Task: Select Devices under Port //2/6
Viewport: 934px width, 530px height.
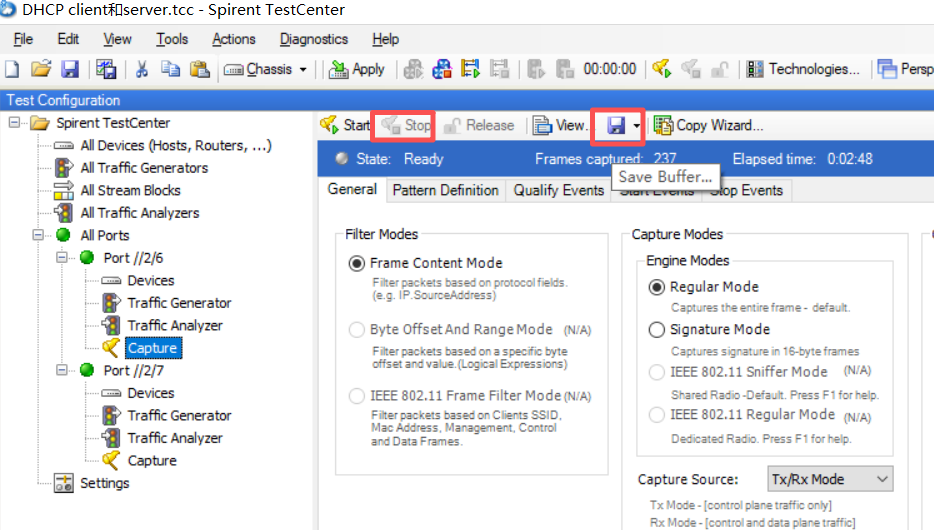Action: point(151,280)
